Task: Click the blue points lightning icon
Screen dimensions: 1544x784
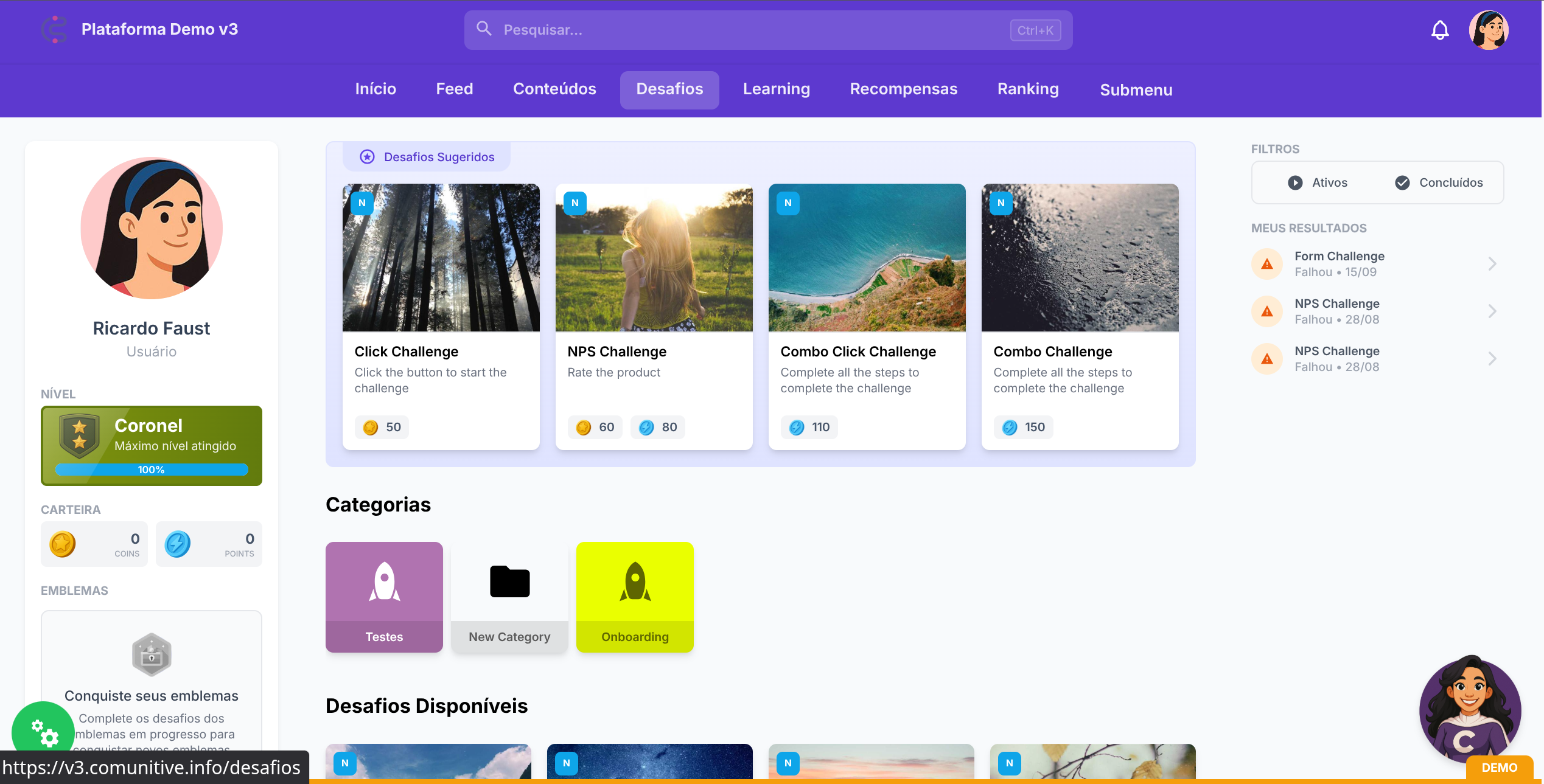Action: click(x=178, y=544)
